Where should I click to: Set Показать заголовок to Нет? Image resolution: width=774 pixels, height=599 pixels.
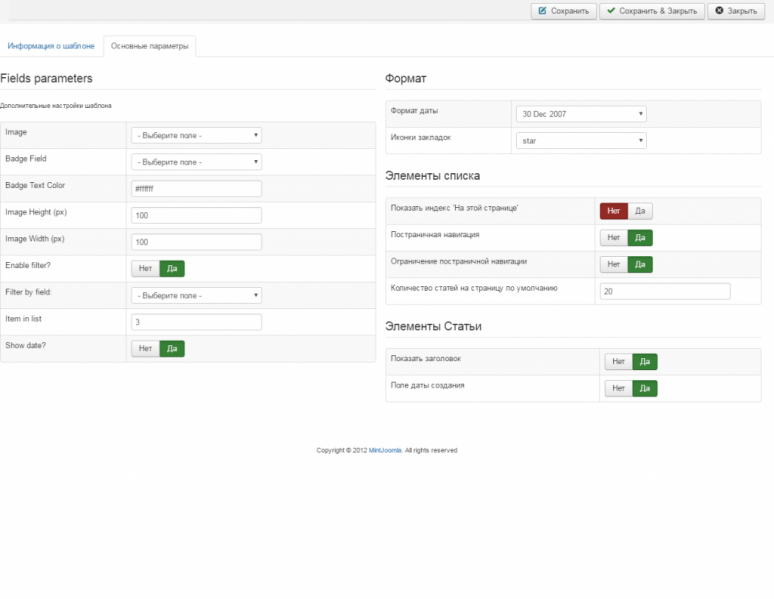(x=618, y=362)
